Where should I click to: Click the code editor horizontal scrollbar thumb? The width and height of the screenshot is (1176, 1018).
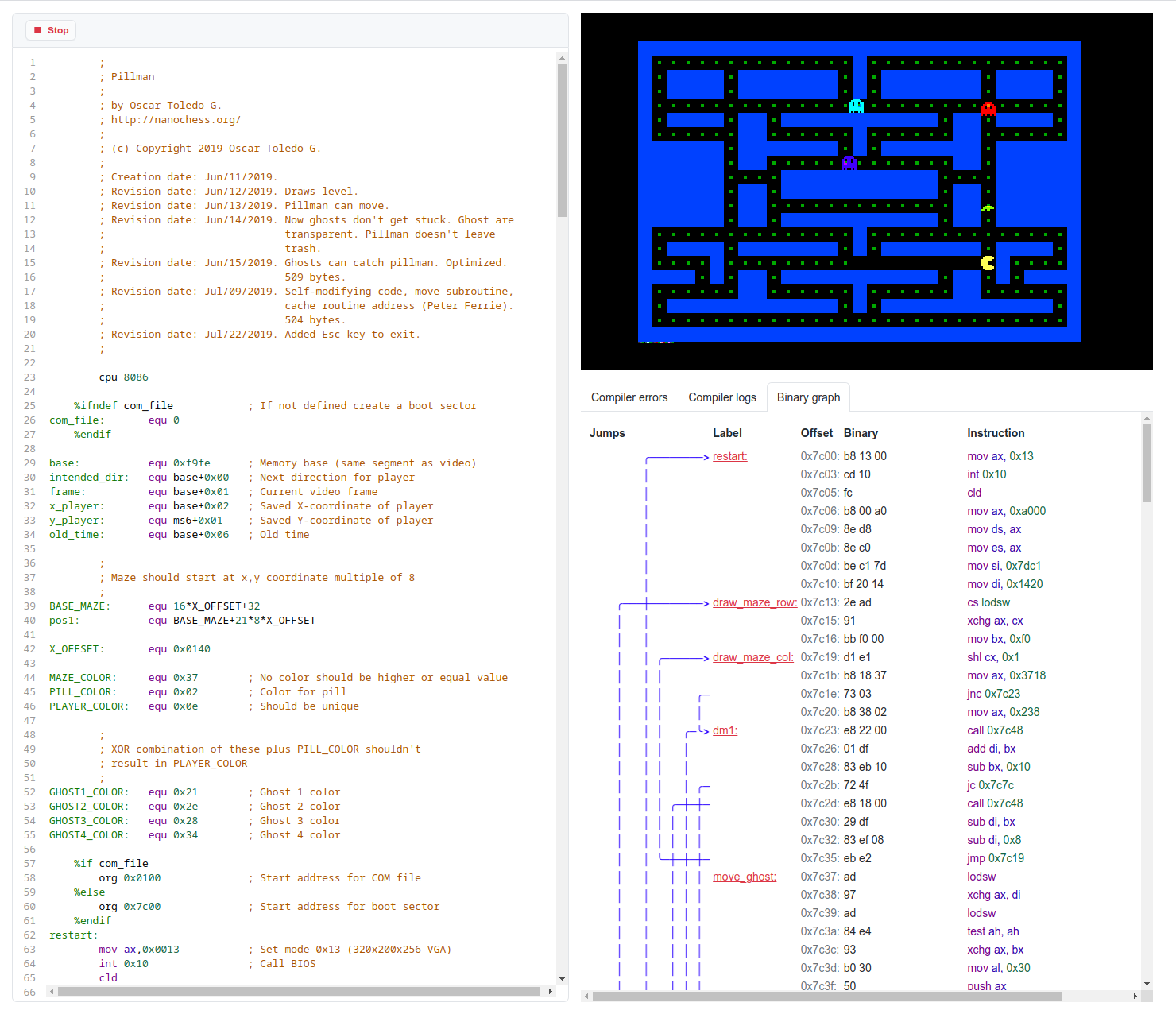[299, 991]
